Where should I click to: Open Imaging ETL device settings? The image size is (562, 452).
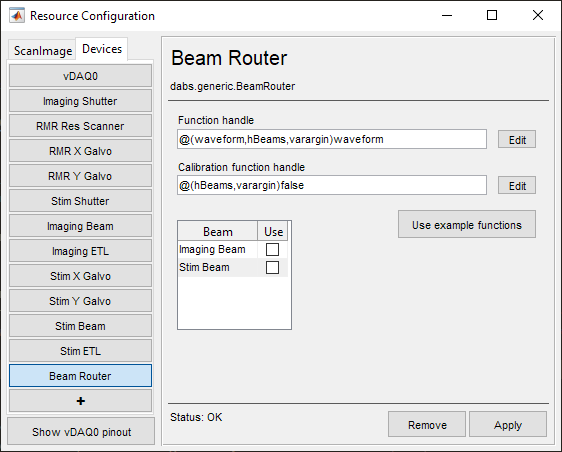point(80,251)
